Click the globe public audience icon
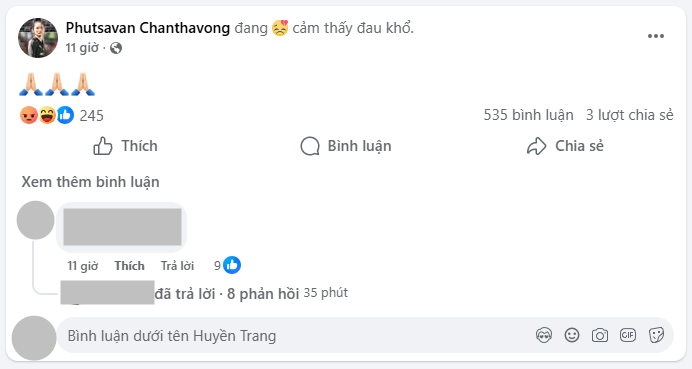 [x=116, y=48]
